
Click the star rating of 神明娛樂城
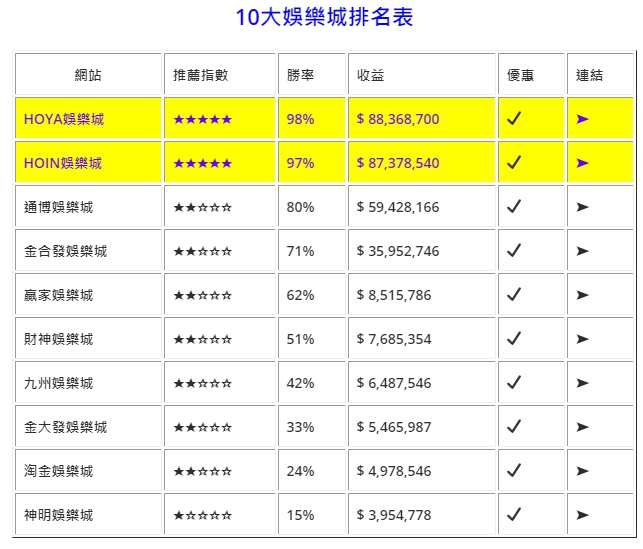point(203,515)
